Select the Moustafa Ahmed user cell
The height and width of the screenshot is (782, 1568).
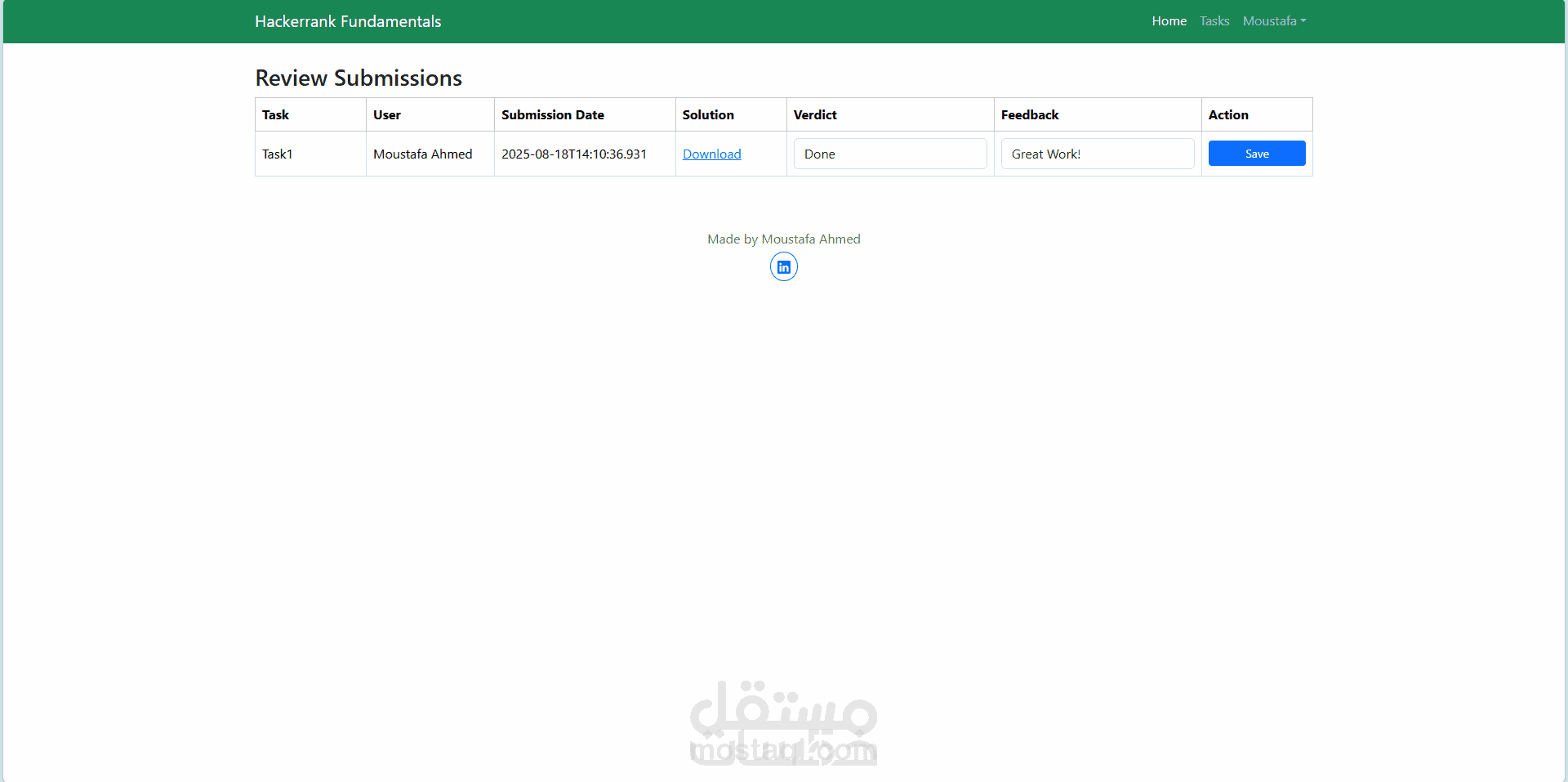tap(430, 154)
